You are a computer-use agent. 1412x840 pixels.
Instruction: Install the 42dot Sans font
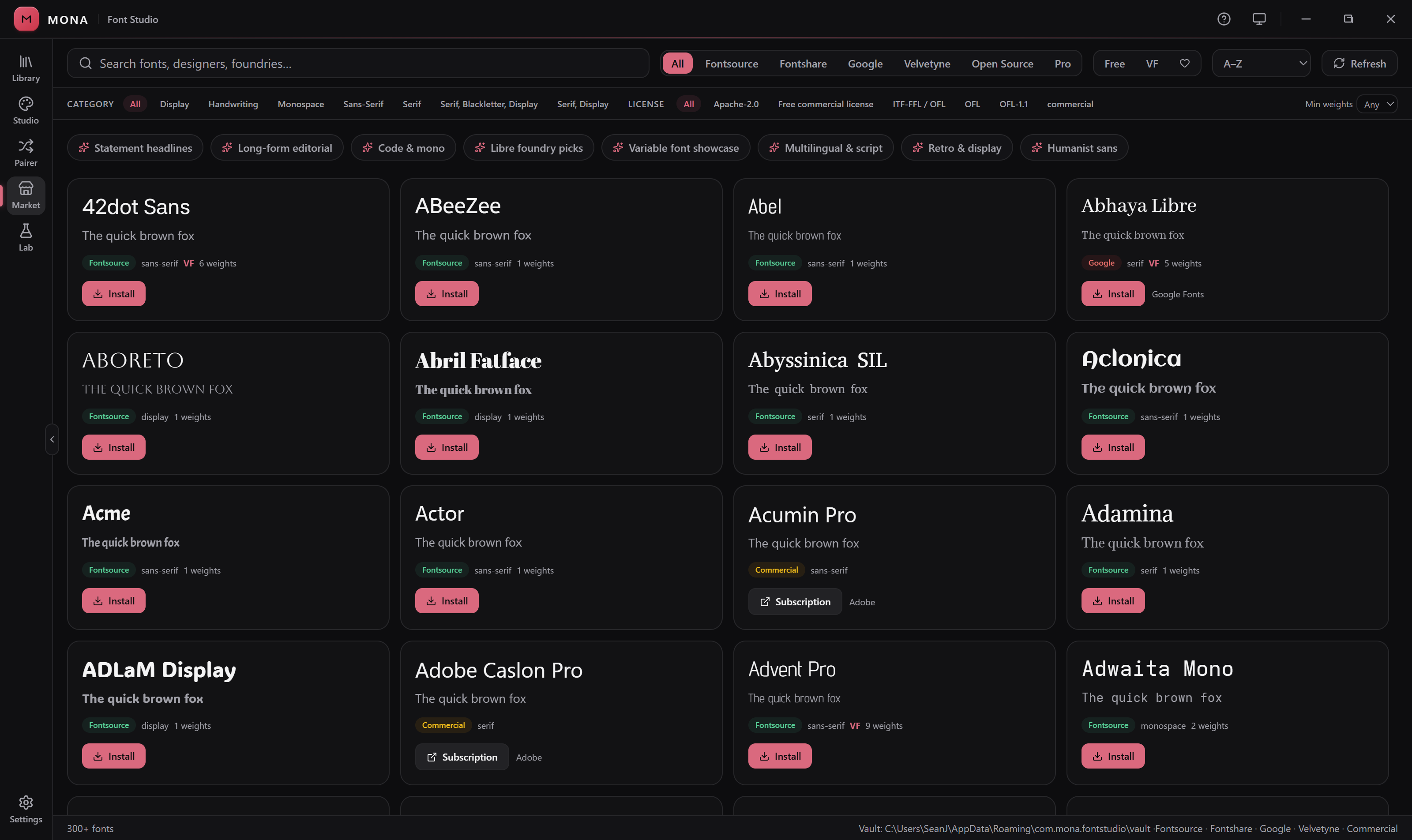[113, 294]
